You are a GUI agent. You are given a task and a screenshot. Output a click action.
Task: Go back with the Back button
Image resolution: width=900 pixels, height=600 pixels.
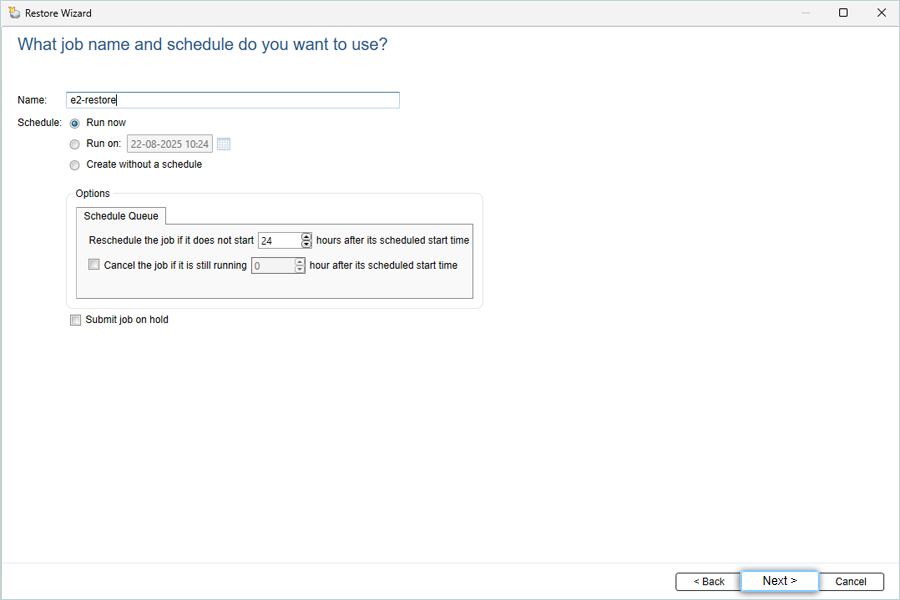(x=708, y=582)
